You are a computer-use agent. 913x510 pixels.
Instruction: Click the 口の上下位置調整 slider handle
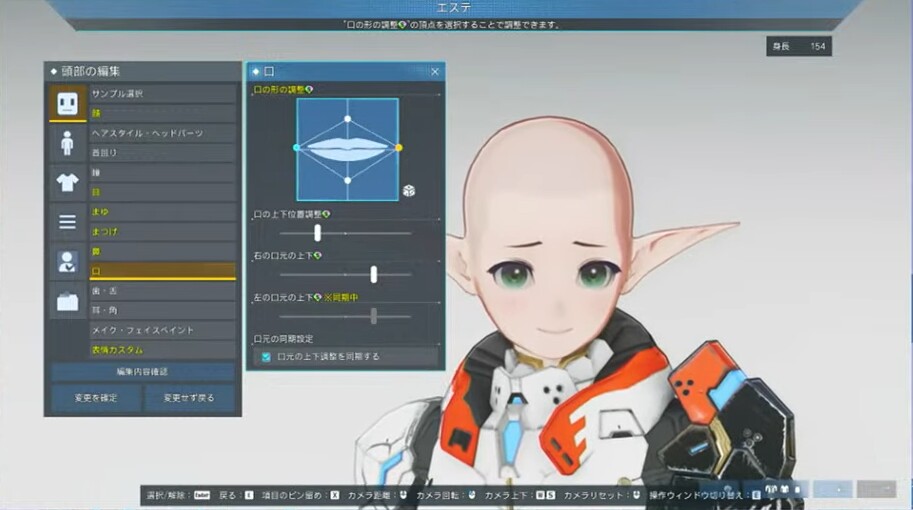click(317, 233)
